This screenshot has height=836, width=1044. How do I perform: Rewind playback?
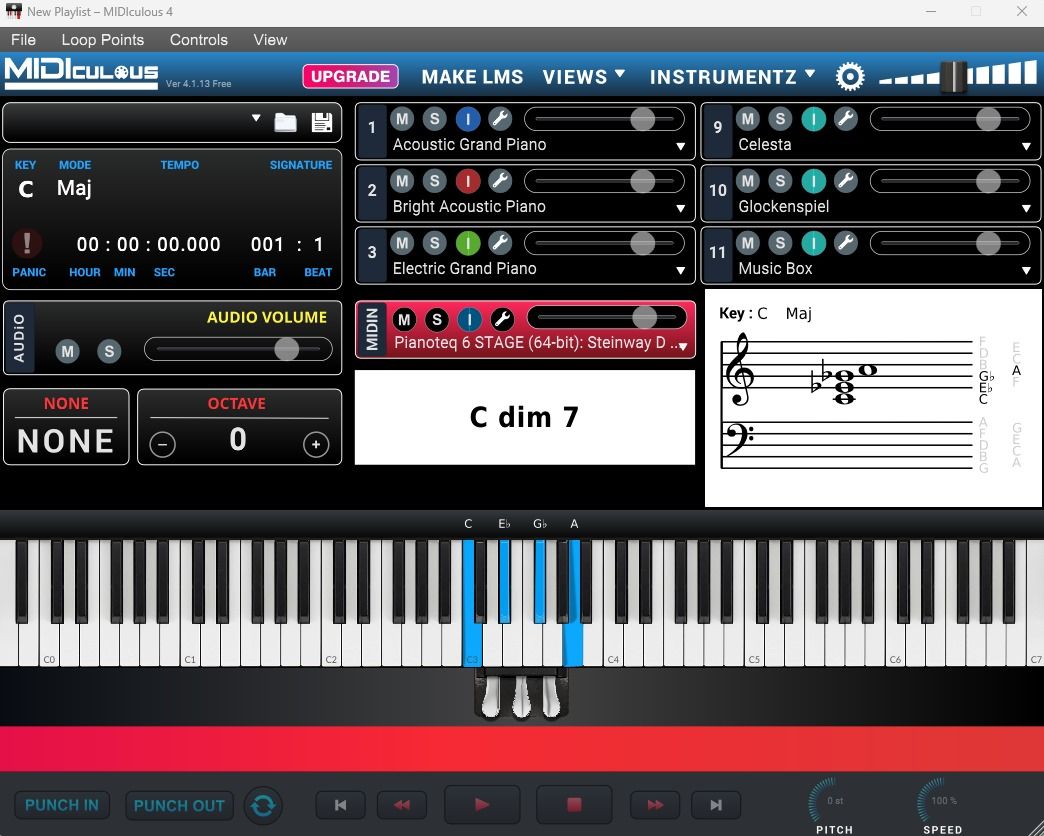[x=401, y=805]
